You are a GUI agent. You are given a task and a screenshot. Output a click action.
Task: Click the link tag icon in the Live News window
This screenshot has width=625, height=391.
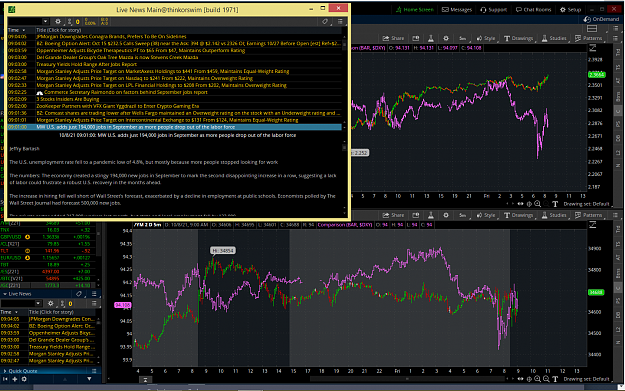325,22
